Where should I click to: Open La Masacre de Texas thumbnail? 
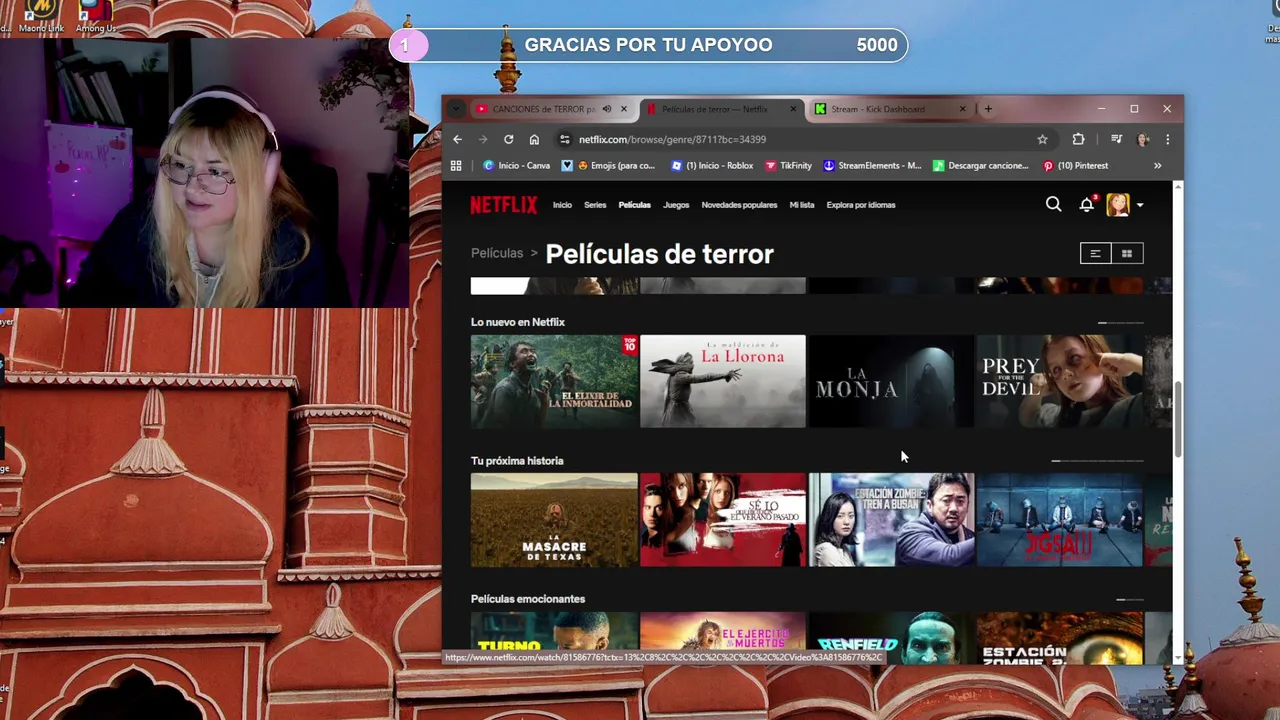[554, 520]
